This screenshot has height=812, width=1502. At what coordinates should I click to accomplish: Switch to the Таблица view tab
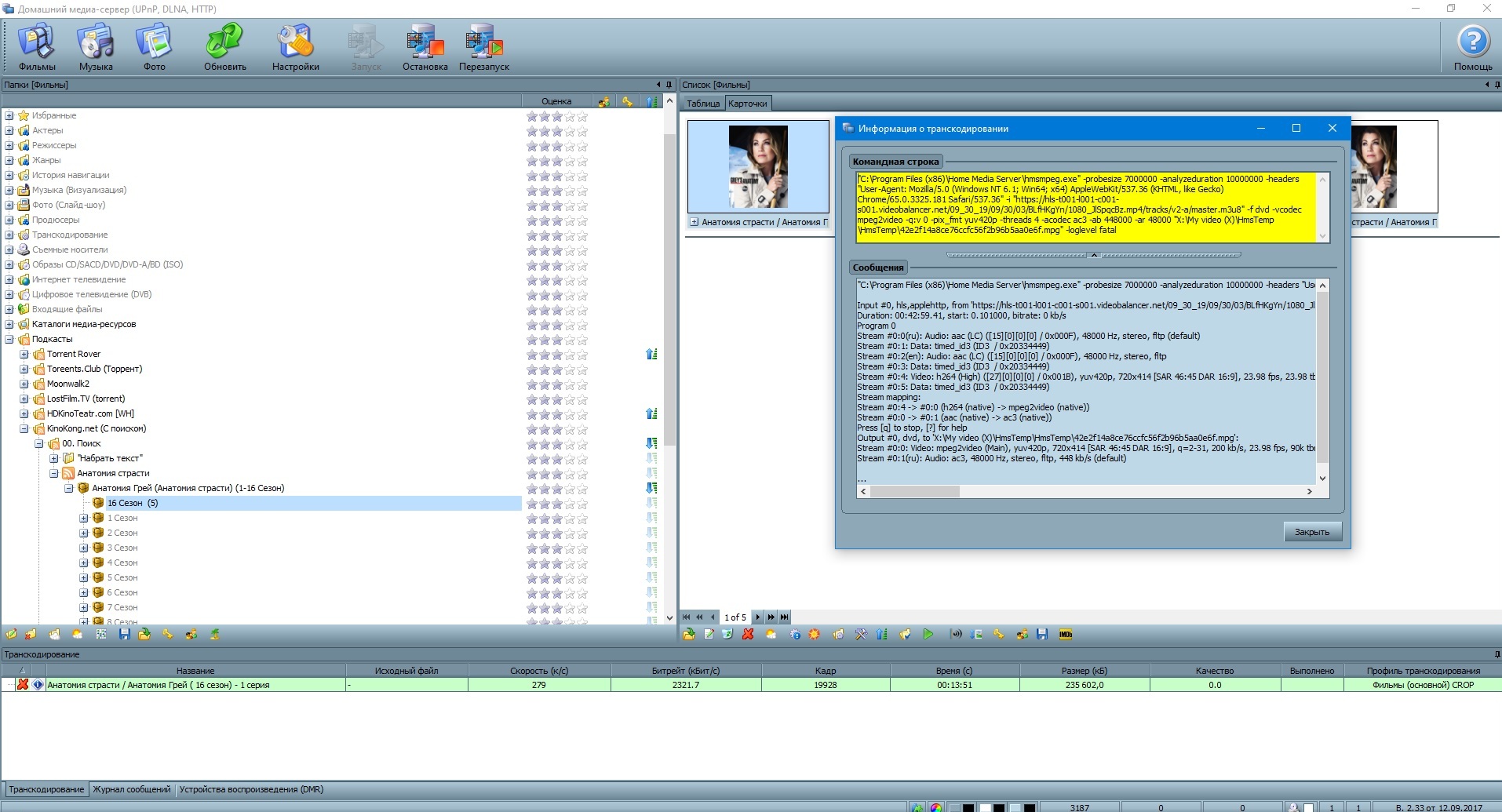[702, 104]
